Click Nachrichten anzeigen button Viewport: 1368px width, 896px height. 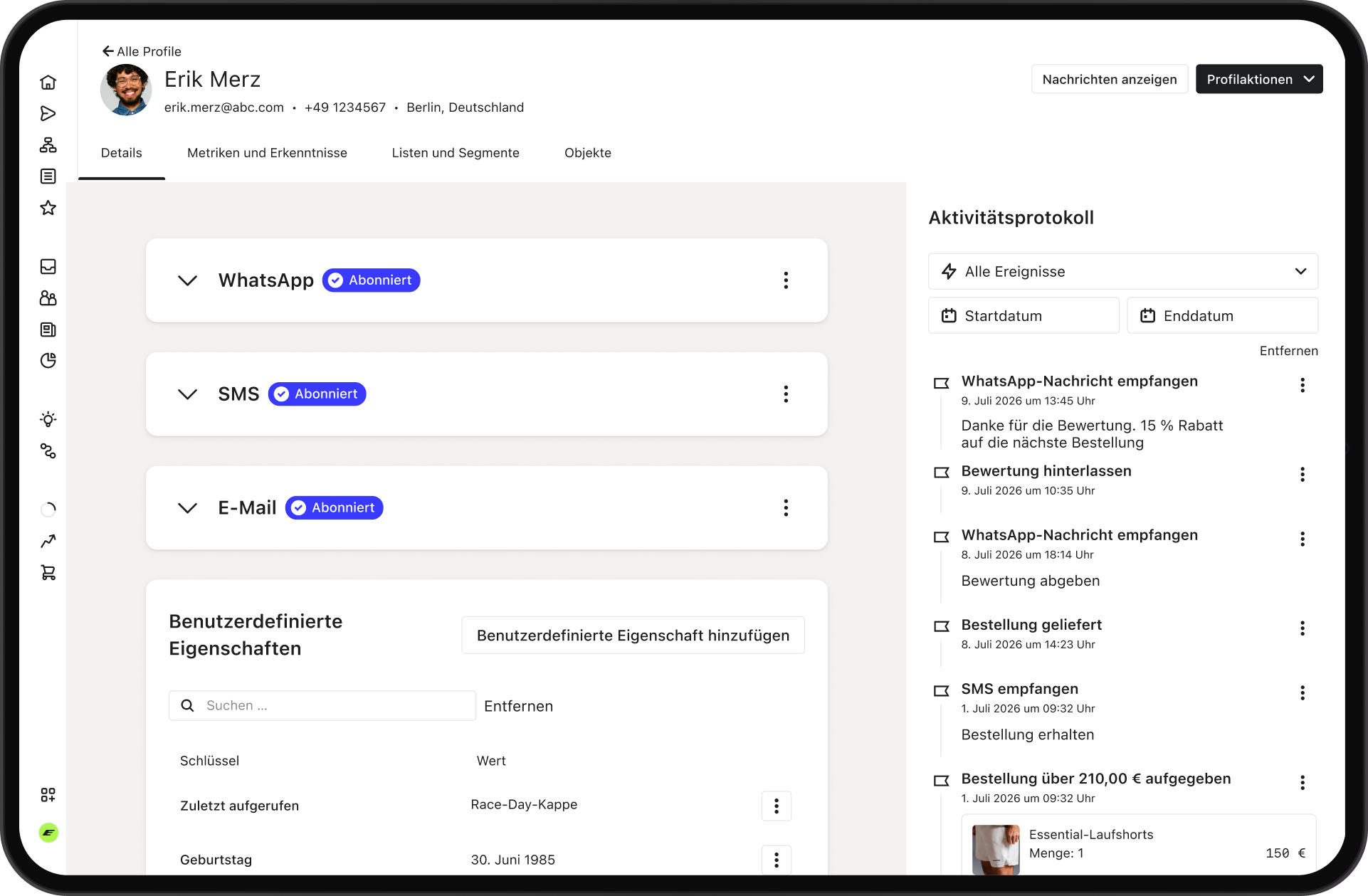click(x=1110, y=79)
